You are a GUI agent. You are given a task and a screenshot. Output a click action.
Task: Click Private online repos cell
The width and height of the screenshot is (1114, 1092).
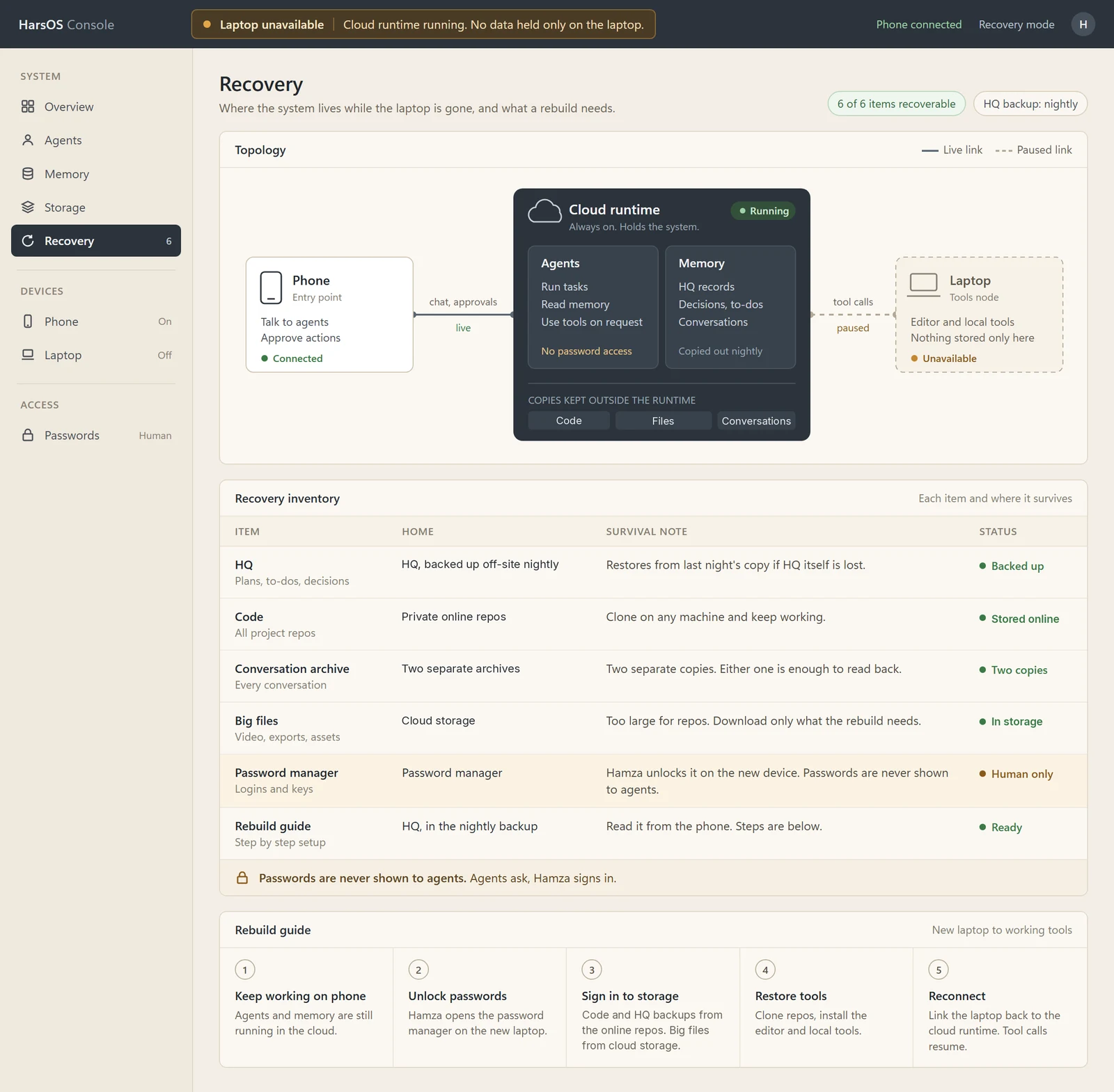point(453,616)
